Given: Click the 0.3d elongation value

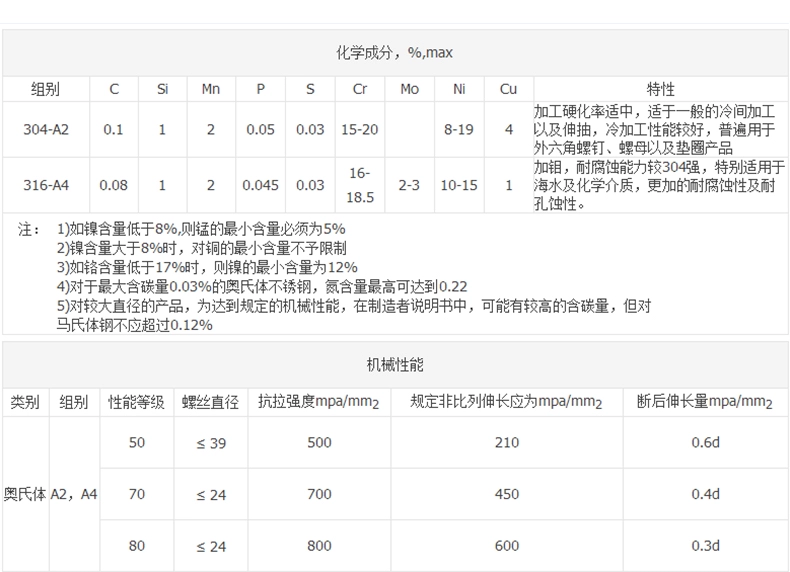Looking at the screenshot, I should [x=705, y=546].
